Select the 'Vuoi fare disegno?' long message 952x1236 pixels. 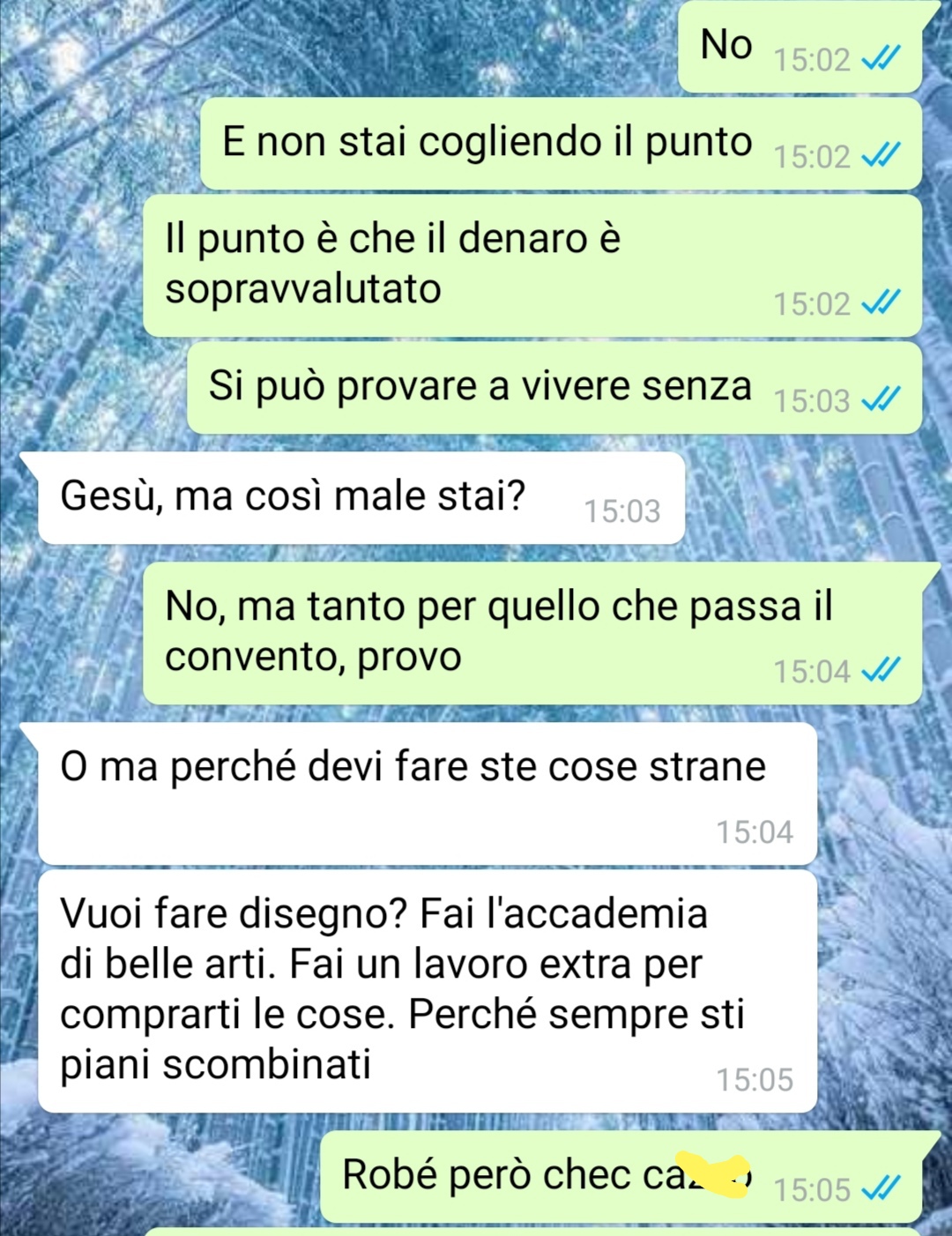tap(428, 991)
